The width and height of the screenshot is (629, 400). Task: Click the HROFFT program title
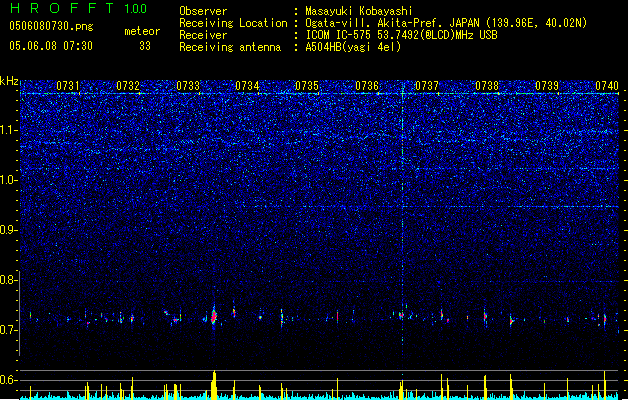point(62,8)
